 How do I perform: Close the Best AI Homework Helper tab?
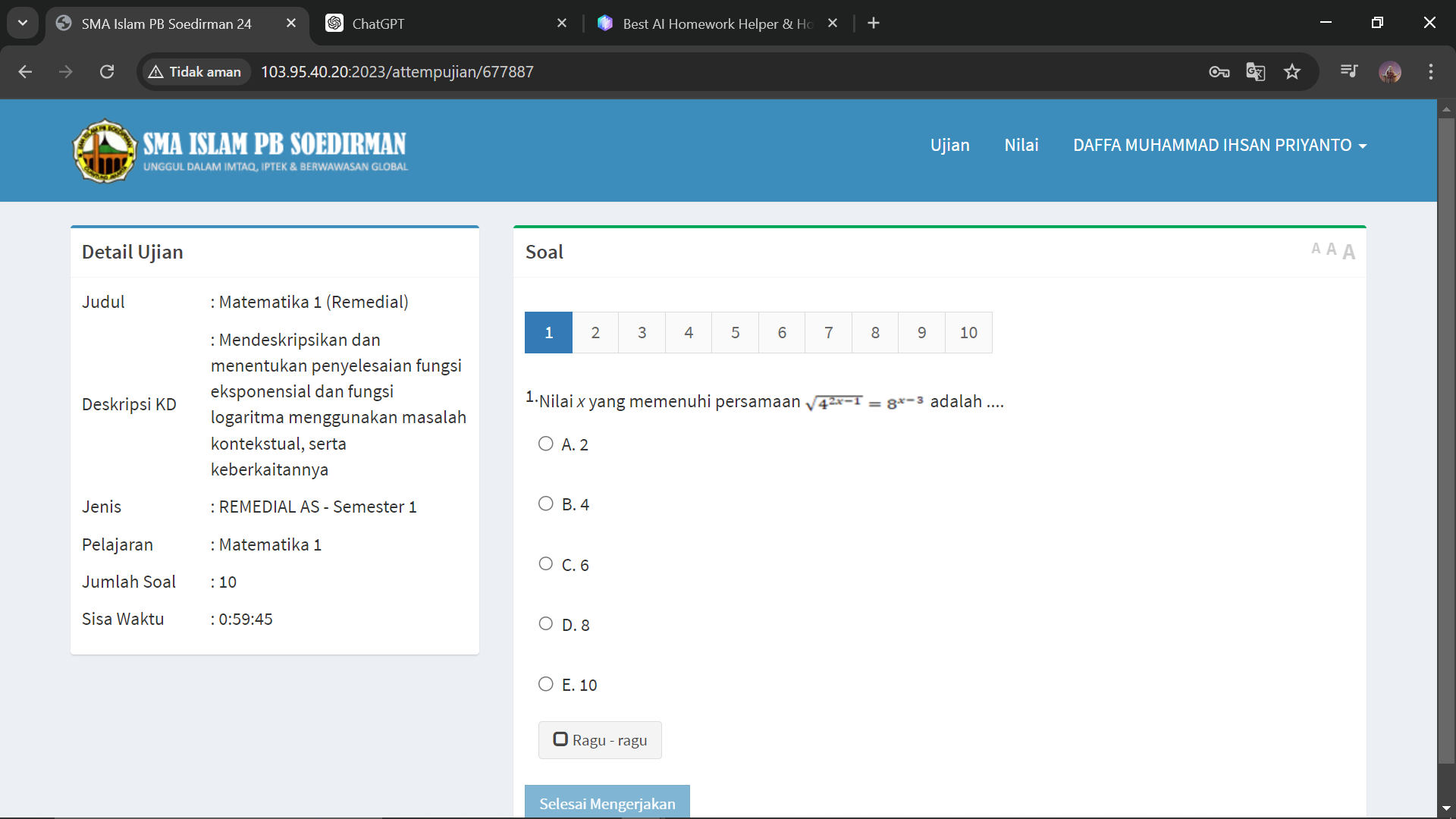pyautogui.click(x=833, y=24)
